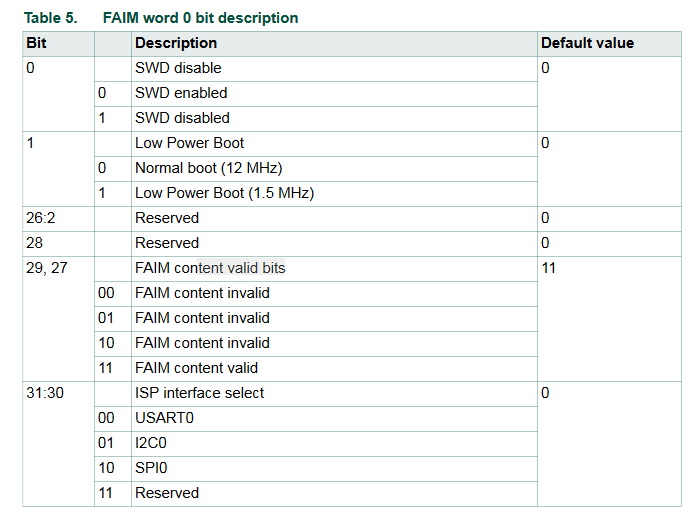This screenshot has height=516, width=699.
Task: Click the "SWD disable" description cell
Action: pos(178,68)
